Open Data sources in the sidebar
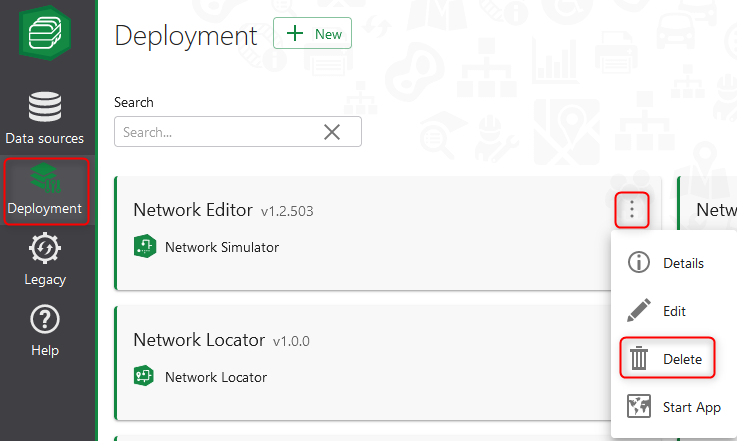Image resolution: width=737 pixels, height=441 pixels. pos(45,118)
